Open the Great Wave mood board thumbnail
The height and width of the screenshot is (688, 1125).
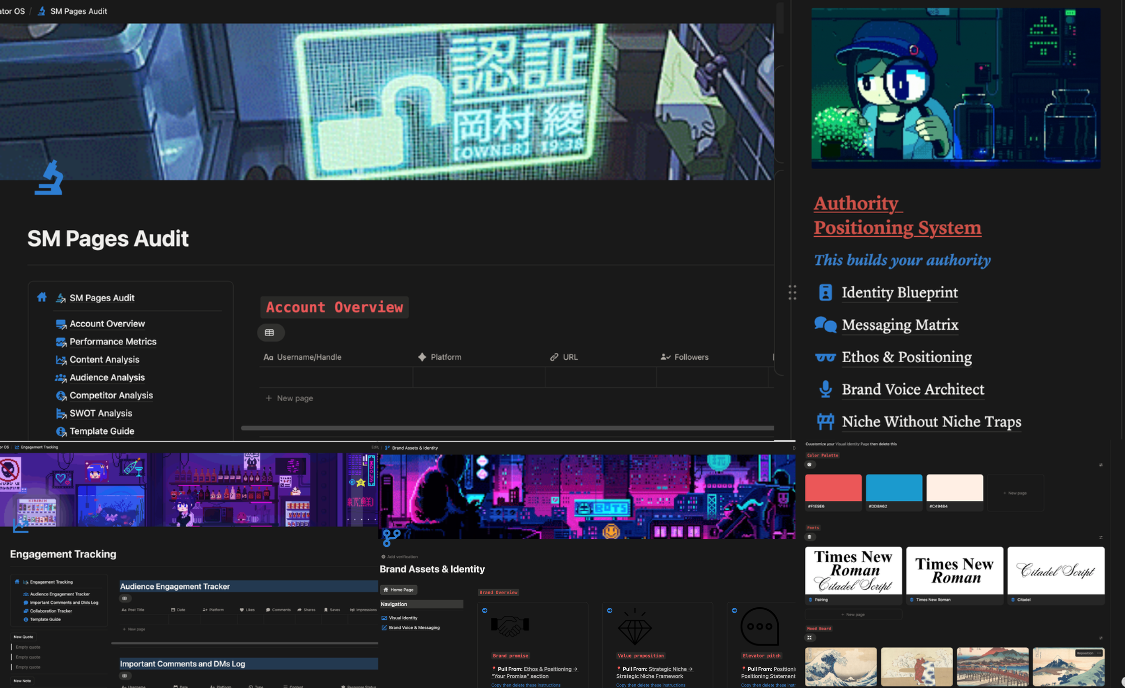pyautogui.click(x=840, y=666)
